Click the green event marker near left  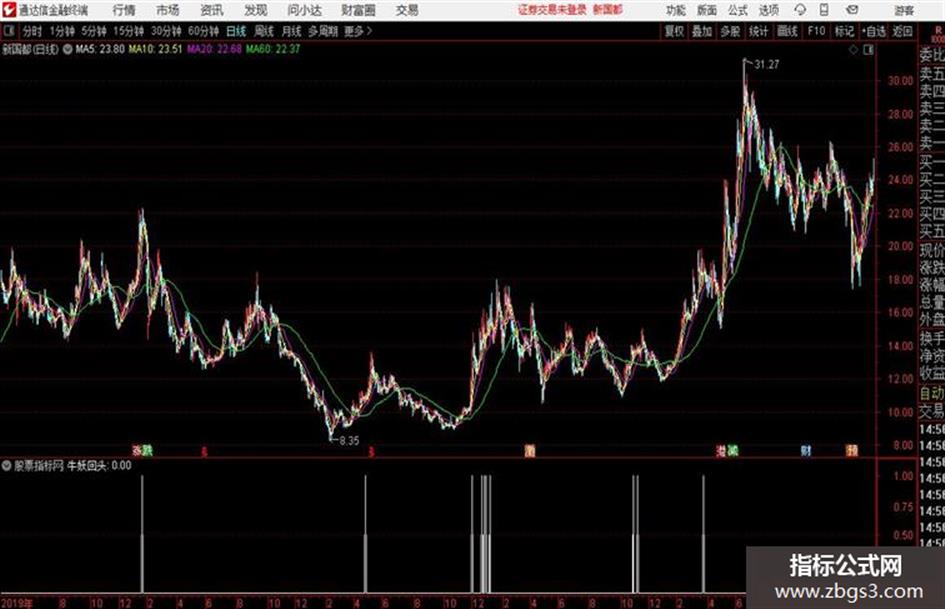coord(148,450)
